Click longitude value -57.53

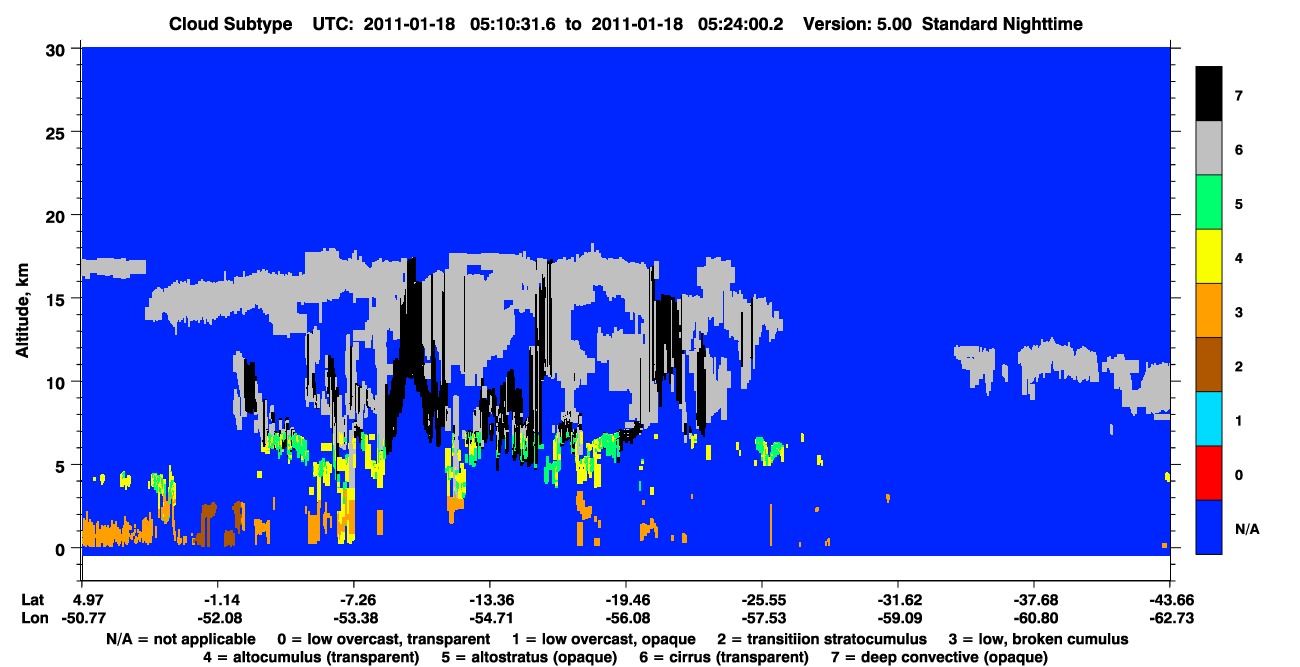(762, 617)
